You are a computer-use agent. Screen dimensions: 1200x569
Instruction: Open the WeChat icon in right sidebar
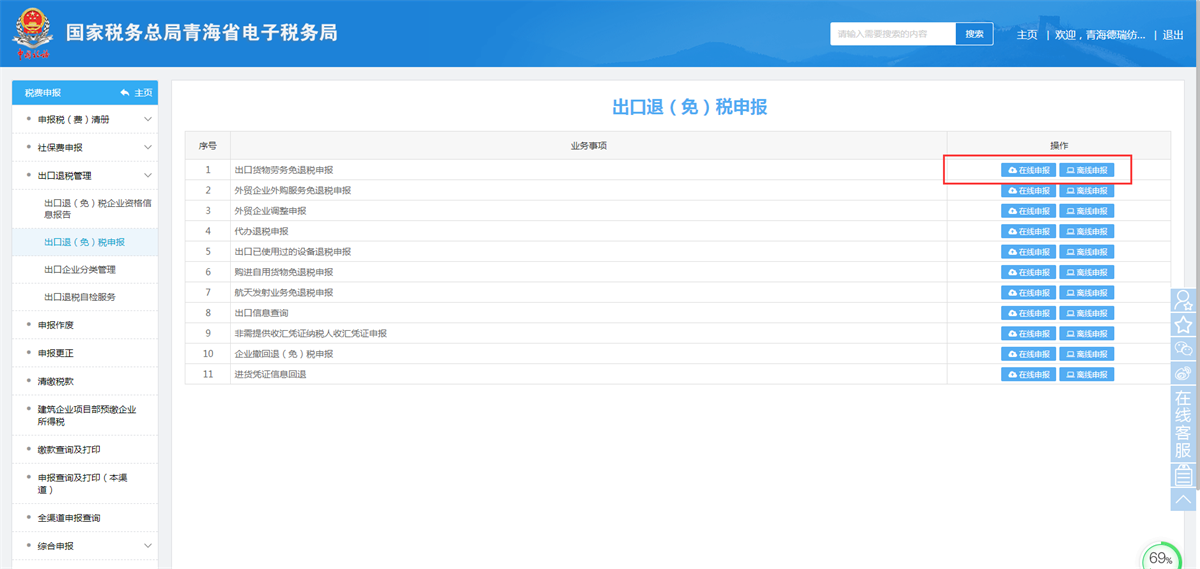1184,349
